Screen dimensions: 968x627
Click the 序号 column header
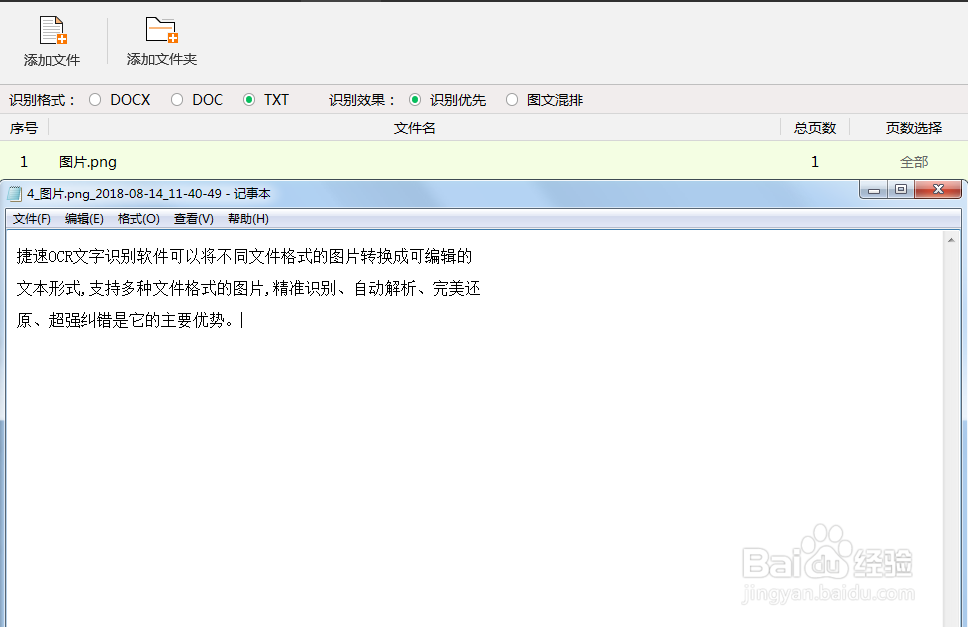tap(23, 127)
